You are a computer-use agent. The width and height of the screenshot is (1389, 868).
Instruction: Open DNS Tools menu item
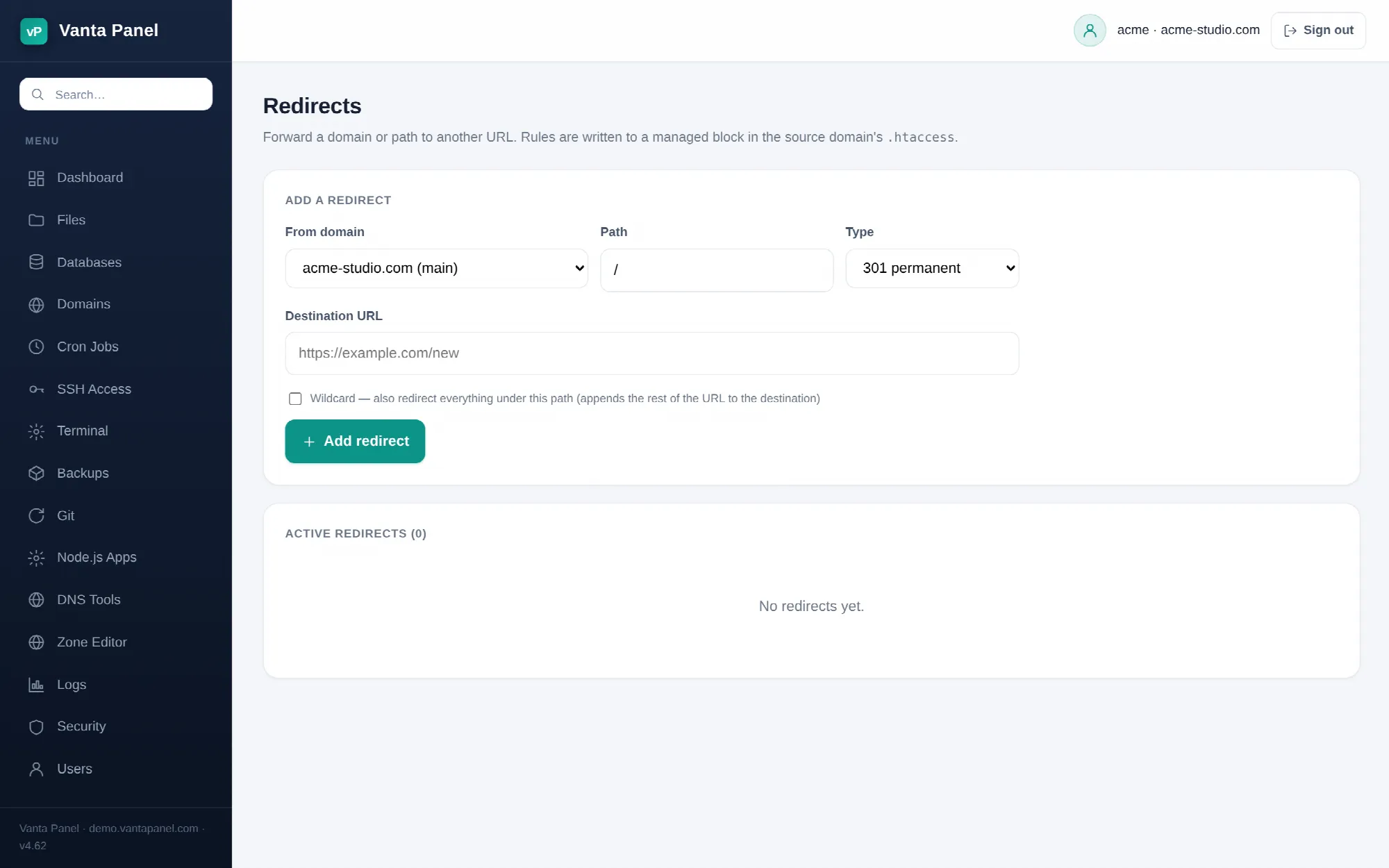coord(116,599)
